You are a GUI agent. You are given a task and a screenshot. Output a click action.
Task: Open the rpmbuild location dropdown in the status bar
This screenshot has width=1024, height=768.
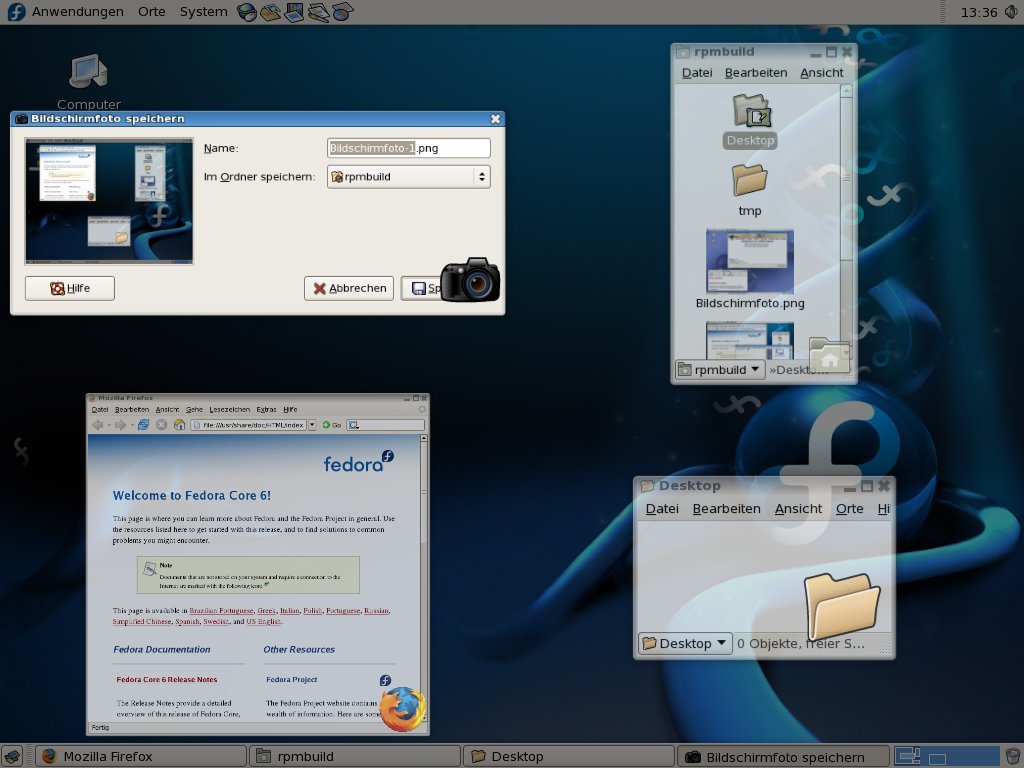720,370
